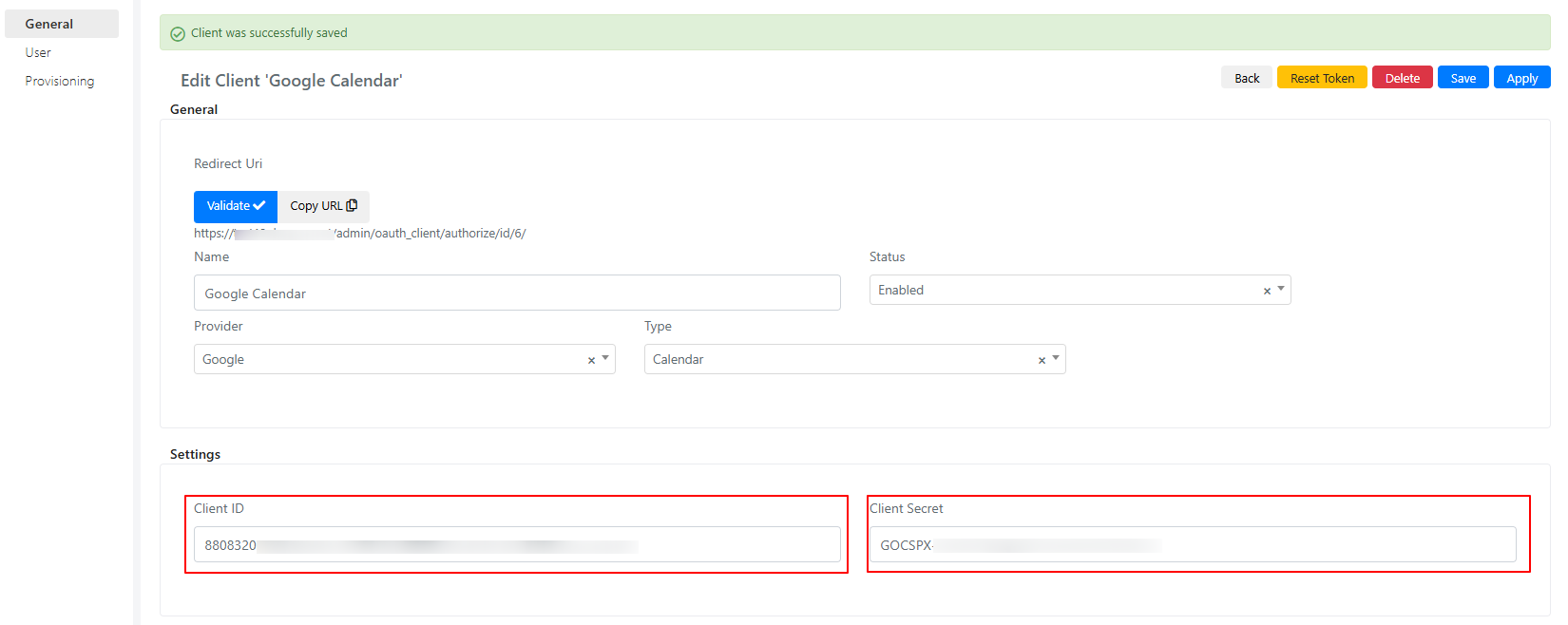Click the 'Client was successfully saved' message
Viewport: 1568px width, 625px height.
point(269,32)
